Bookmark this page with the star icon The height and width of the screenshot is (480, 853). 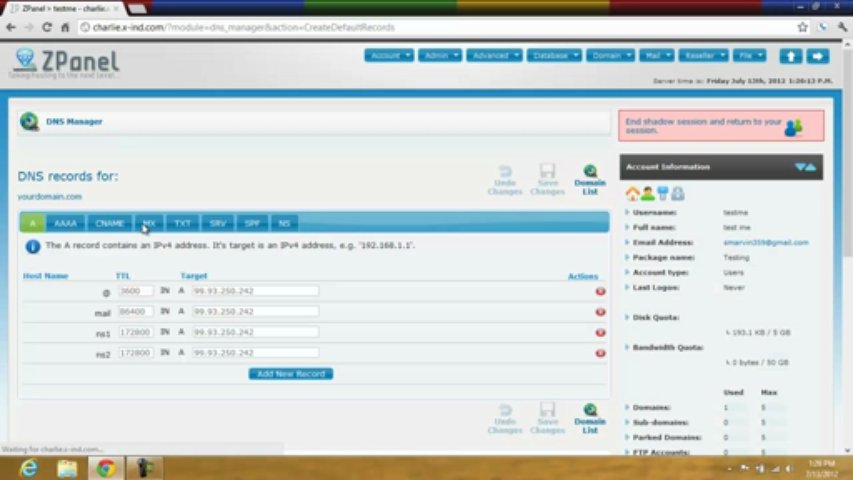(802, 27)
